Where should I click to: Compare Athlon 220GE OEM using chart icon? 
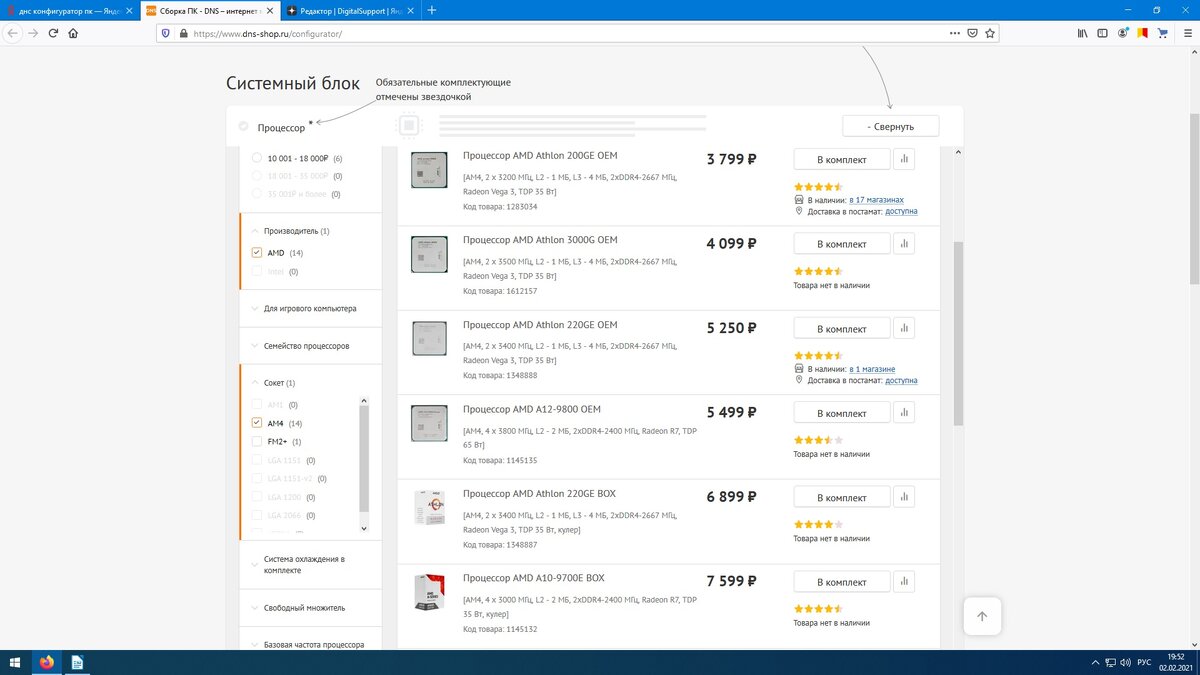(904, 328)
